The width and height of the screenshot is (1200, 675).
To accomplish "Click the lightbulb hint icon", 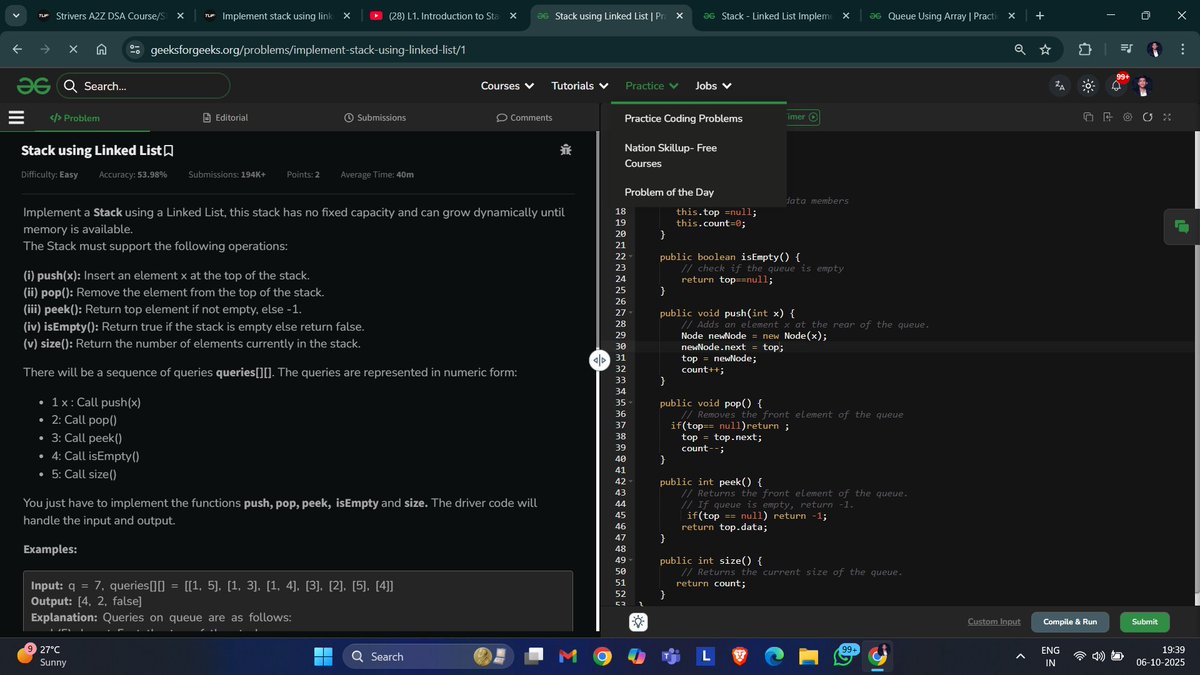I will click(x=638, y=622).
